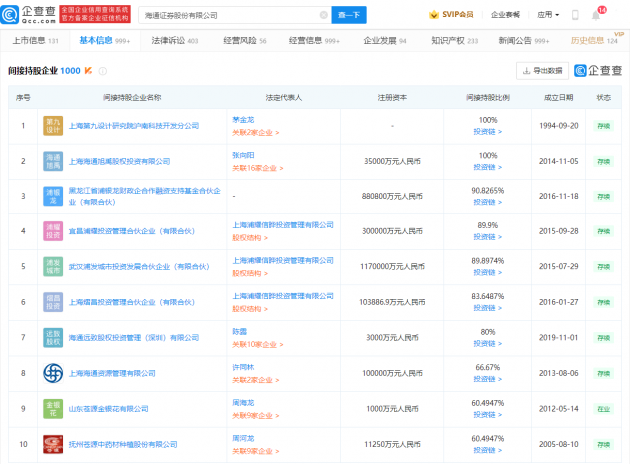Open legal representative 张向阳 link
The image size is (630, 464).
245,155
